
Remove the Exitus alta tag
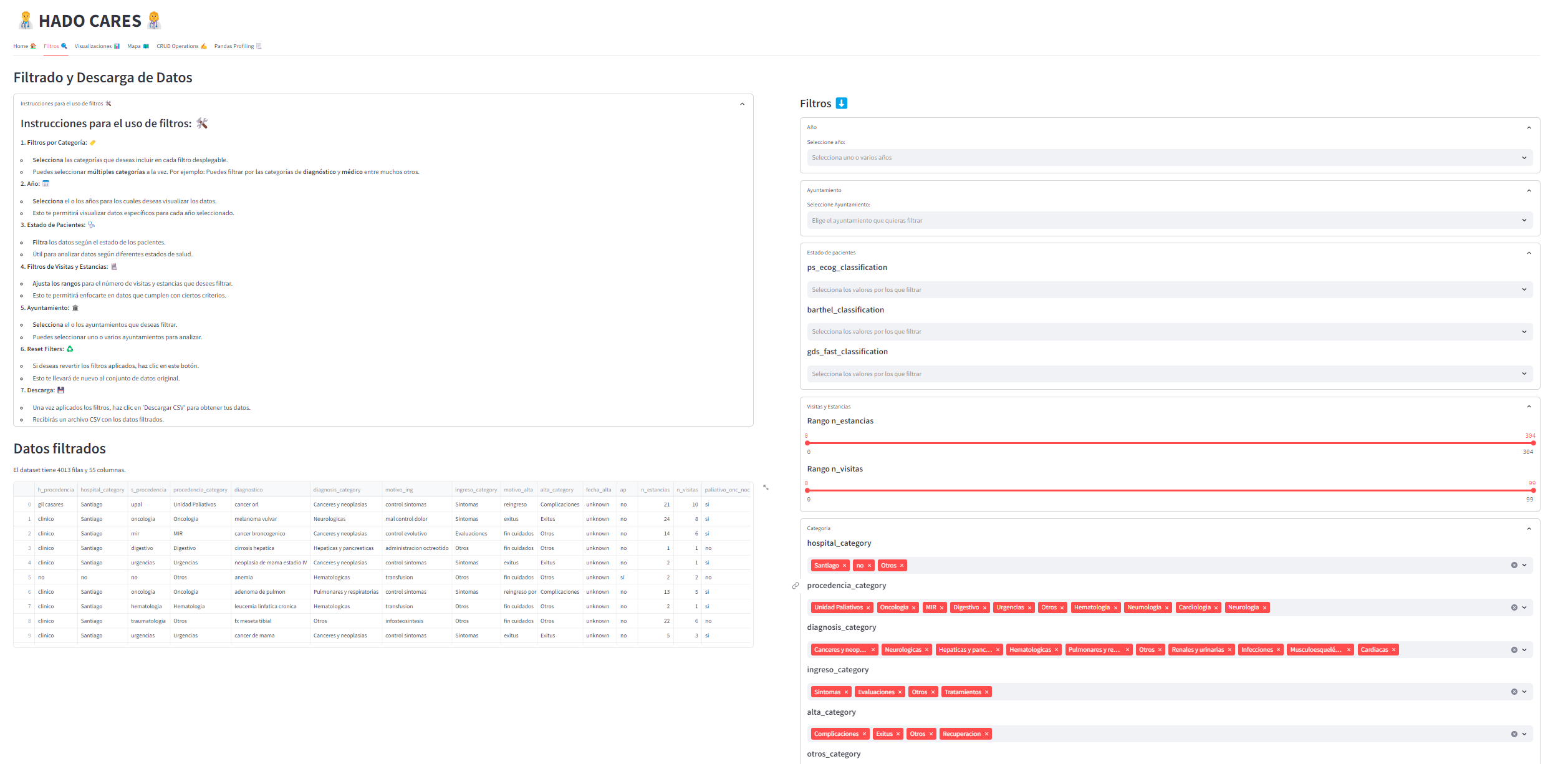(x=898, y=735)
